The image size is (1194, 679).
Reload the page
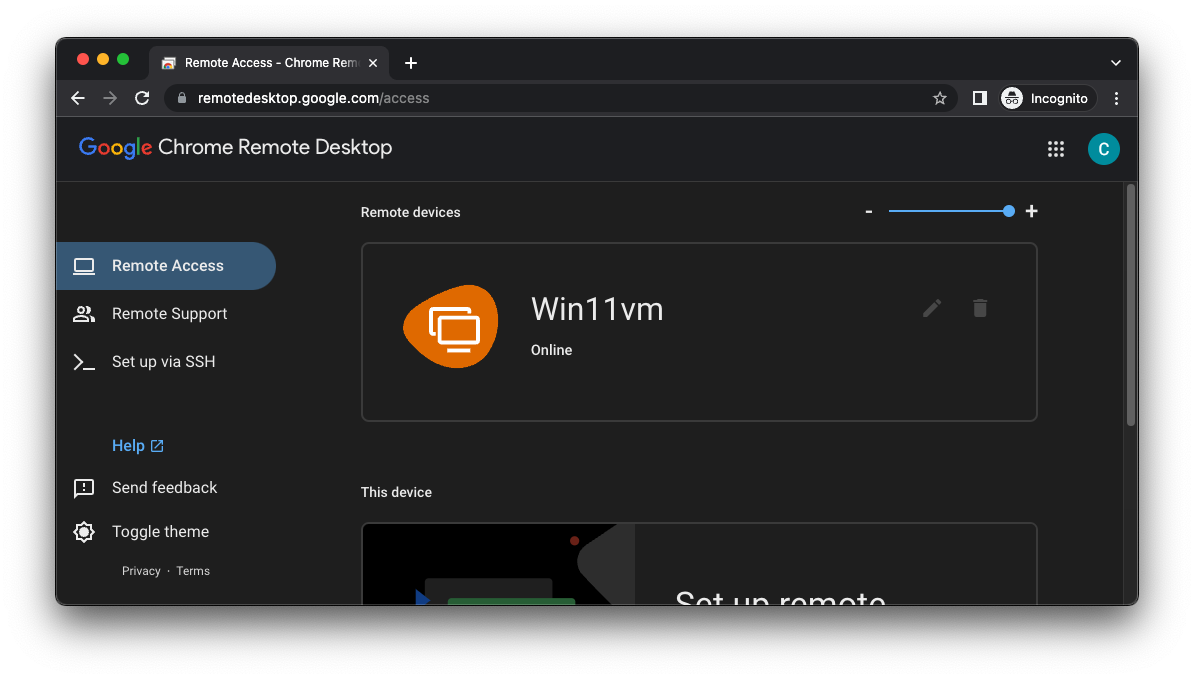click(142, 98)
